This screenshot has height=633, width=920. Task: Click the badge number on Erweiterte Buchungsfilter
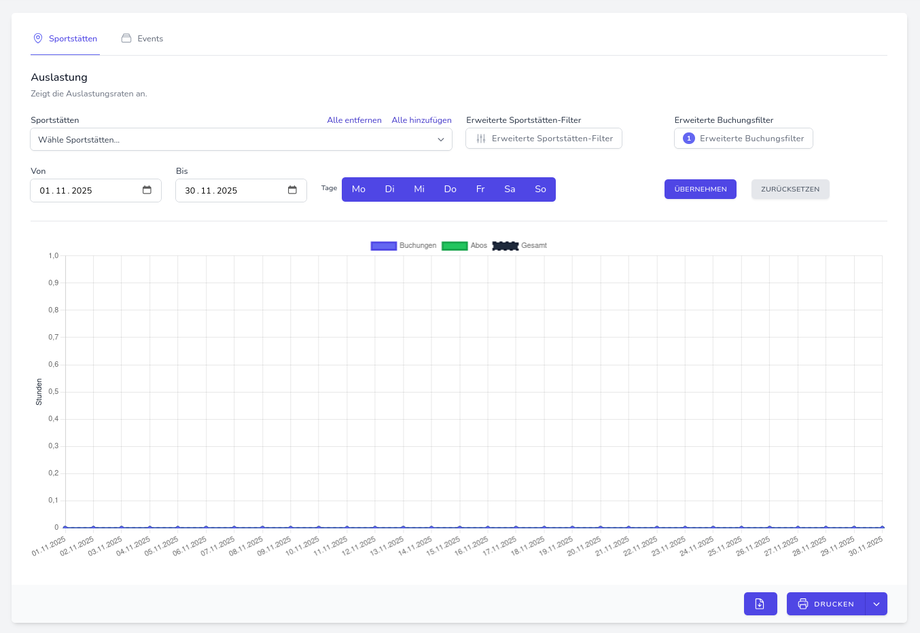click(689, 139)
